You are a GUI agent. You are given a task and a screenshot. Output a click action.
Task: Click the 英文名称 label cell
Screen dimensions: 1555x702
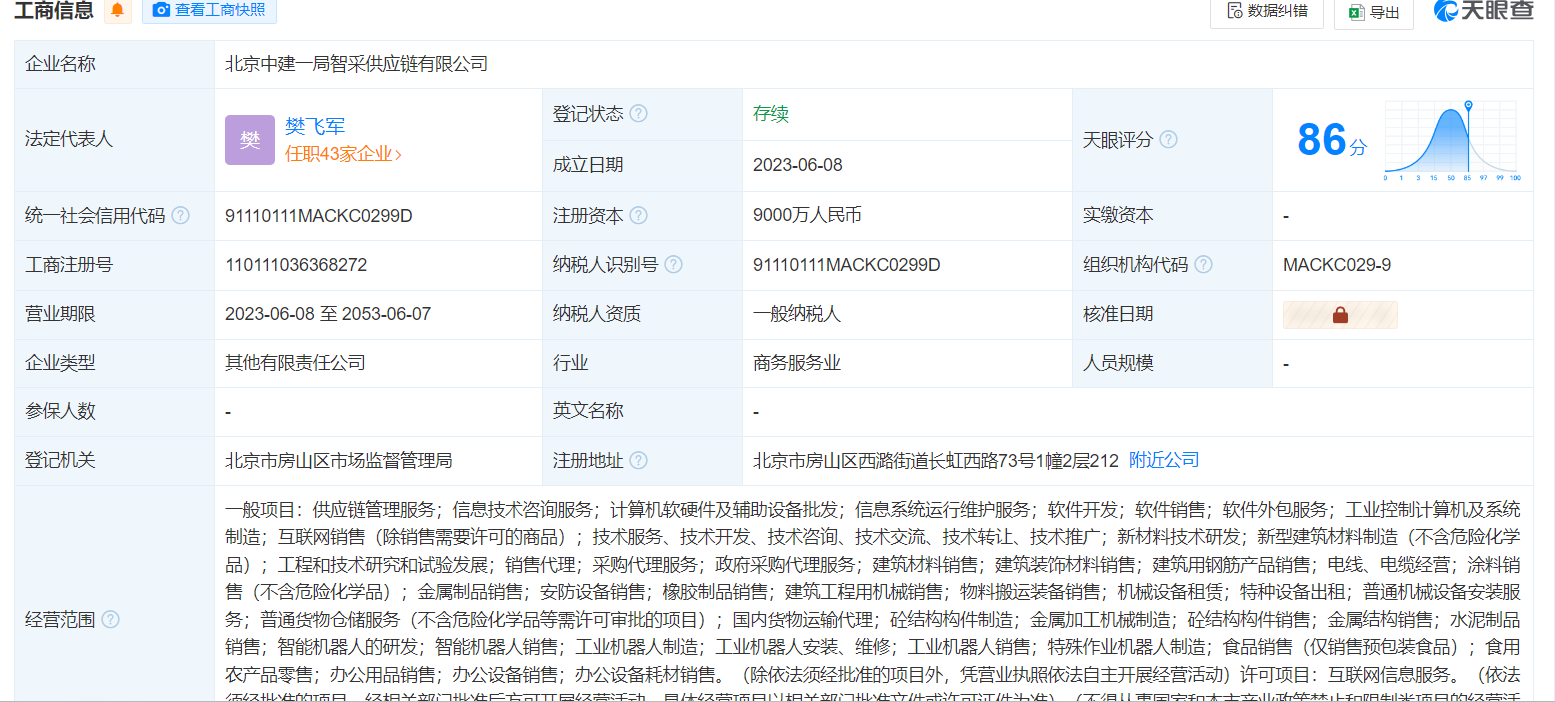(x=642, y=411)
